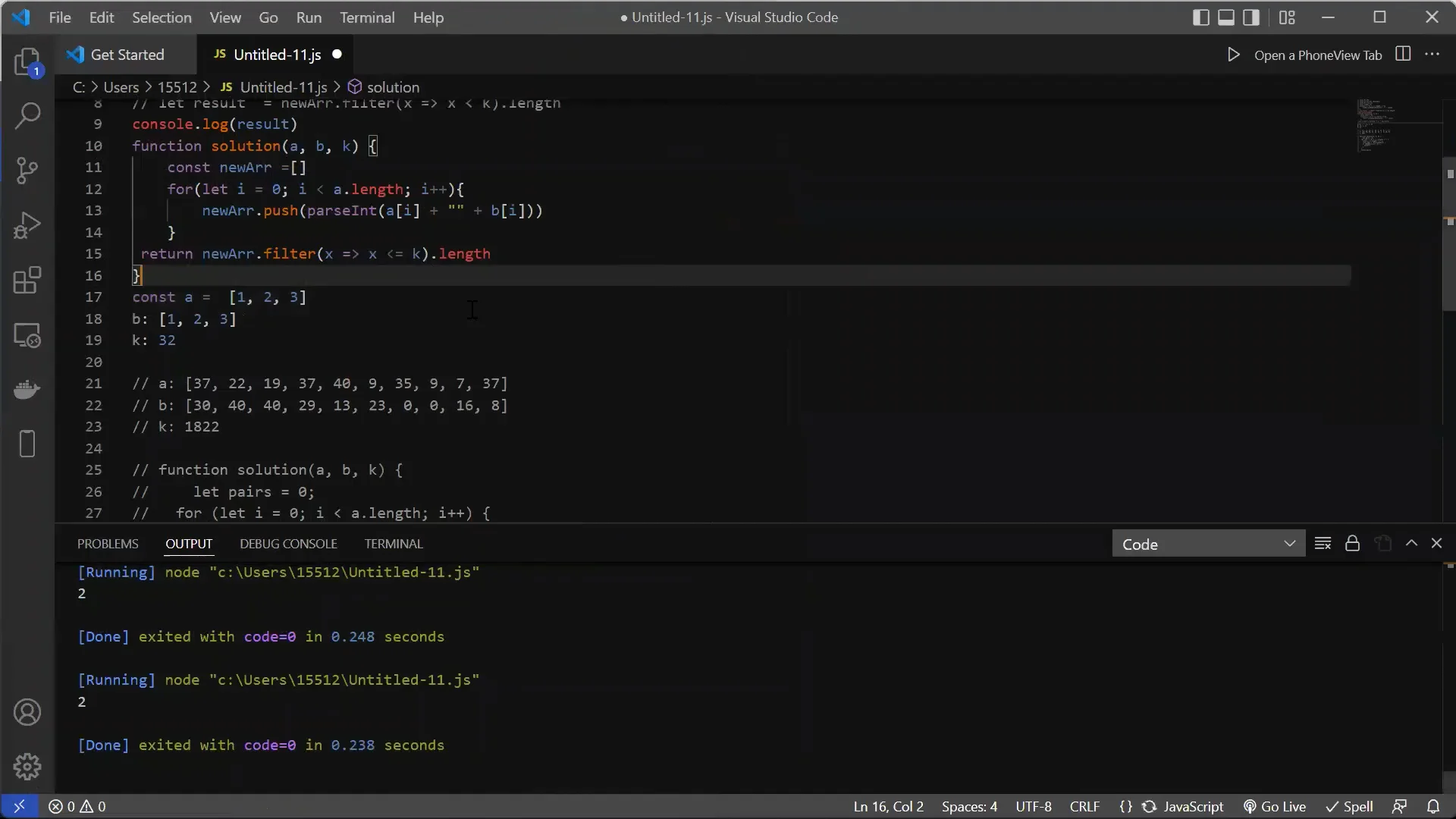1456x819 pixels.
Task: Open the Manage gear icon
Action: (27, 767)
